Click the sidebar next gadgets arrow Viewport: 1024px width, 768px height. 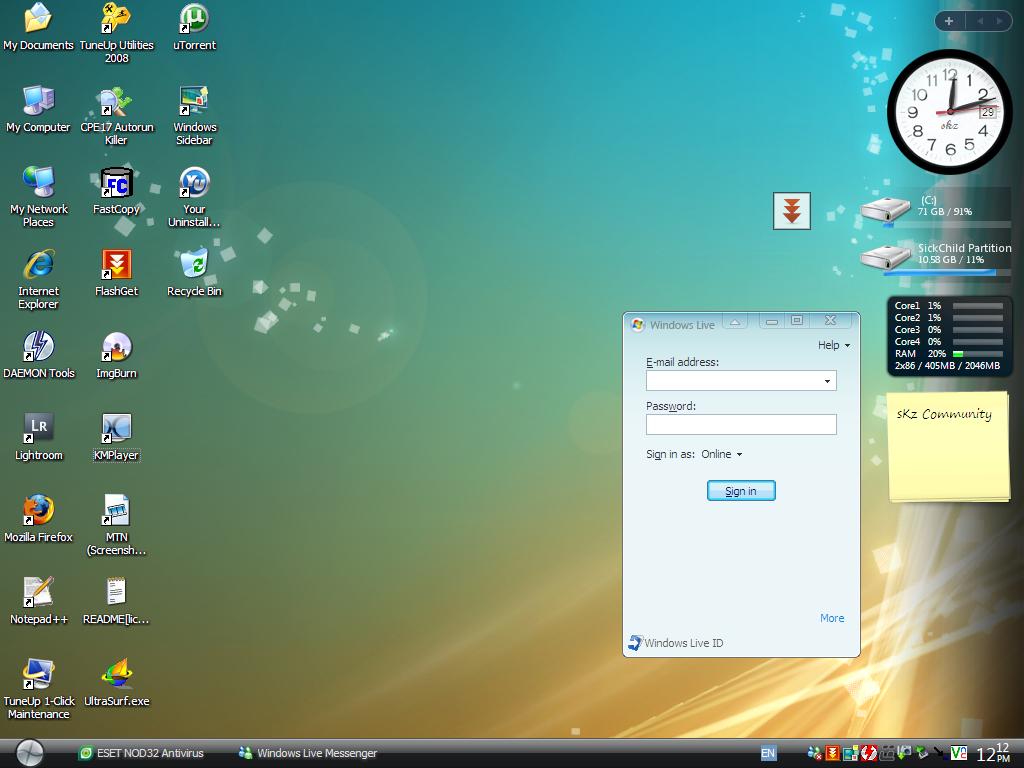pyautogui.click(x=999, y=21)
